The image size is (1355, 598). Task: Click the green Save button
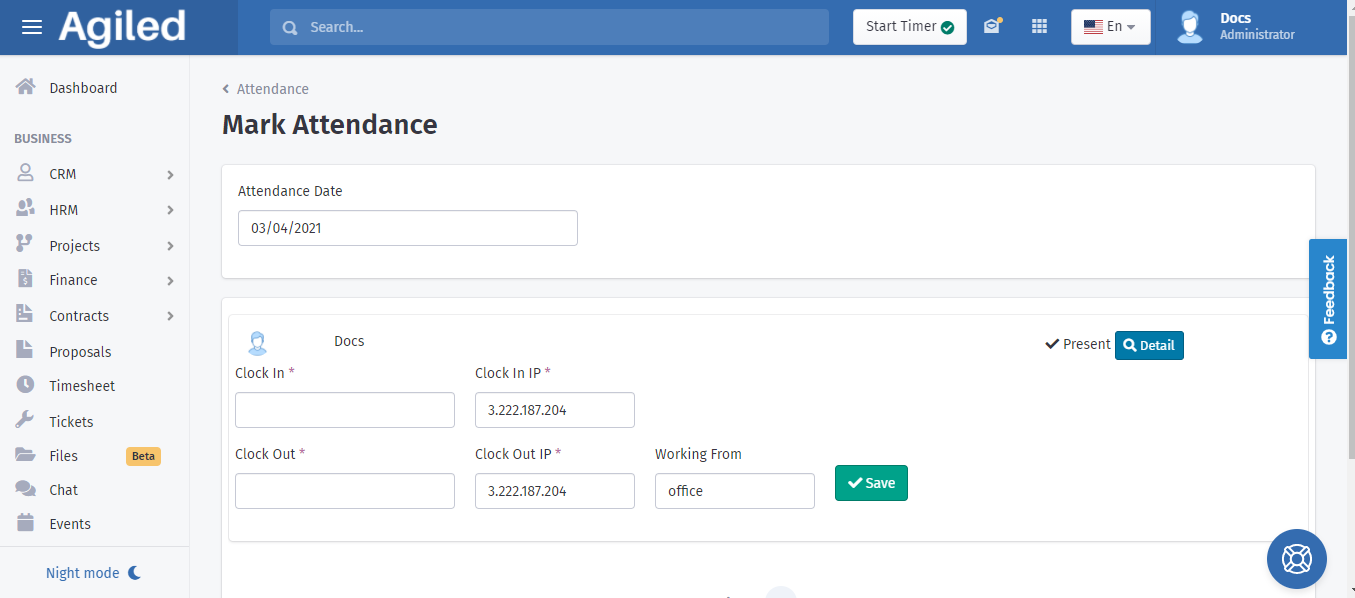[x=871, y=483]
